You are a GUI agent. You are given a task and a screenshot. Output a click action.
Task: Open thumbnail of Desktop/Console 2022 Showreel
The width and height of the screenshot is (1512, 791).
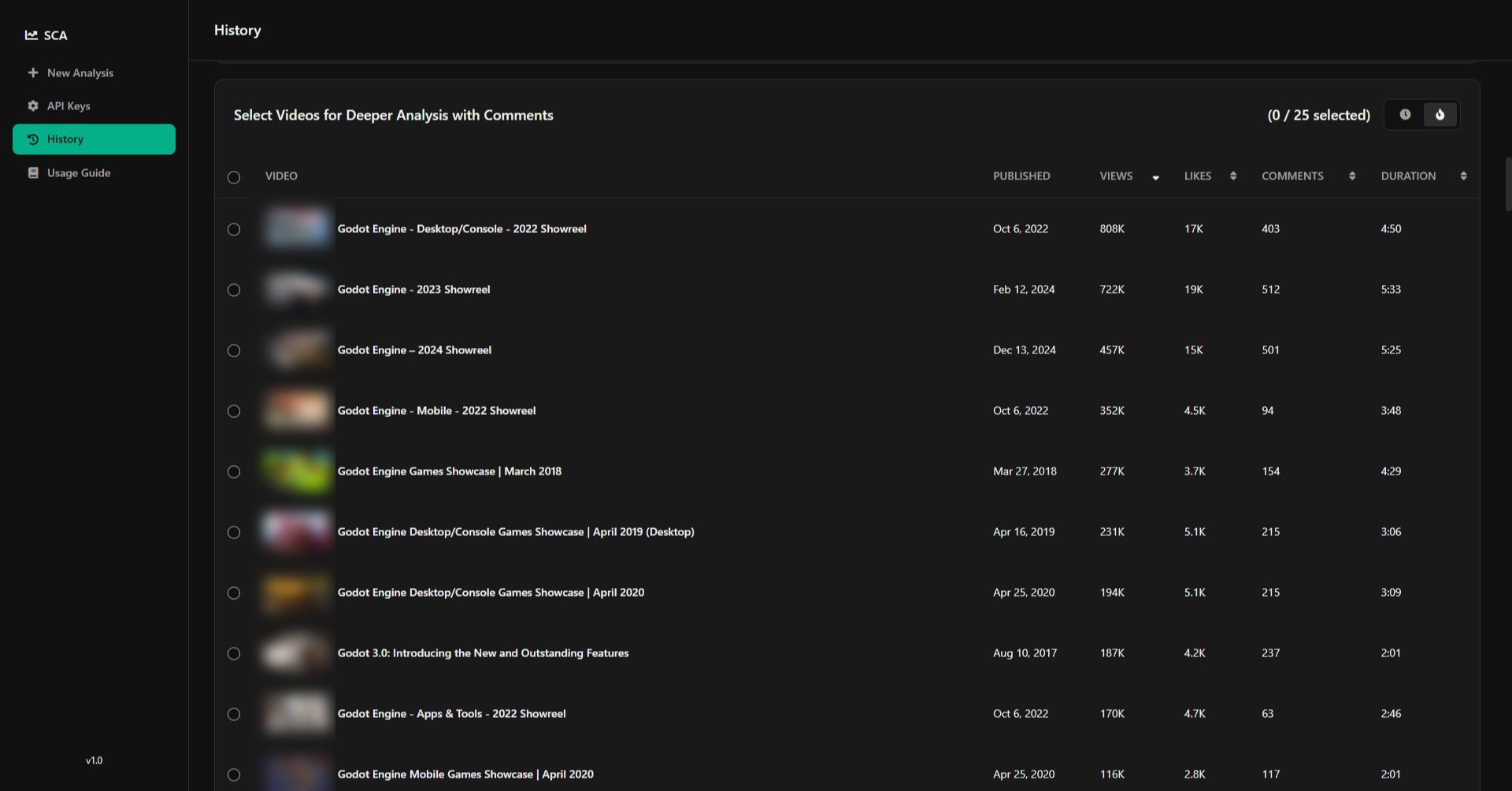(x=297, y=229)
